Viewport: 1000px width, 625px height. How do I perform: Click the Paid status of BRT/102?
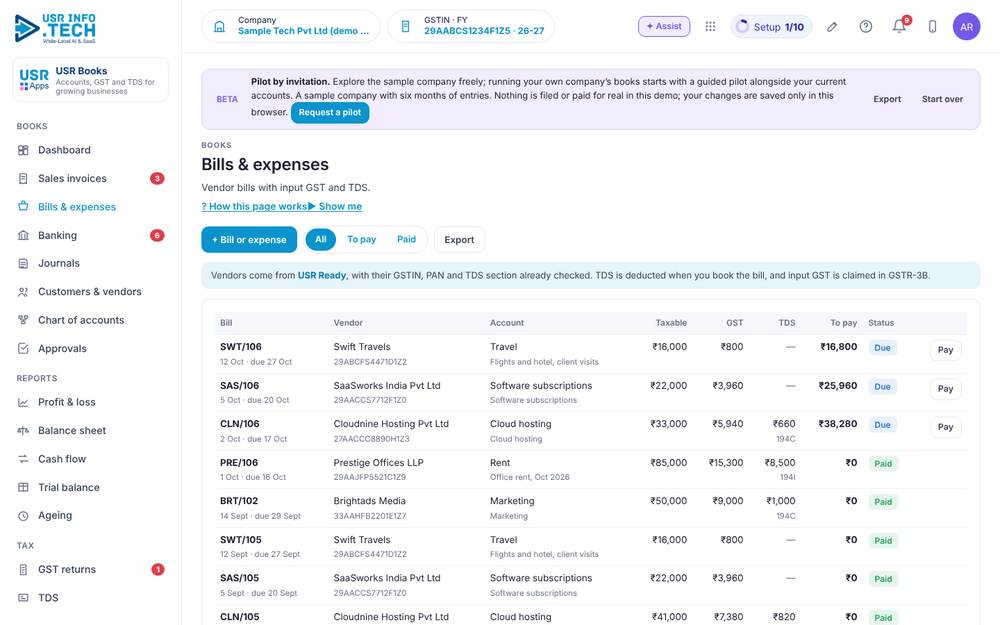pyautogui.click(x=883, y=502)
